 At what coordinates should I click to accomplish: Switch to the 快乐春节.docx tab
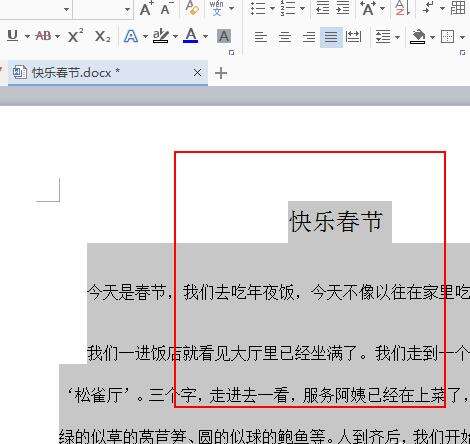(x=108, y=72)
